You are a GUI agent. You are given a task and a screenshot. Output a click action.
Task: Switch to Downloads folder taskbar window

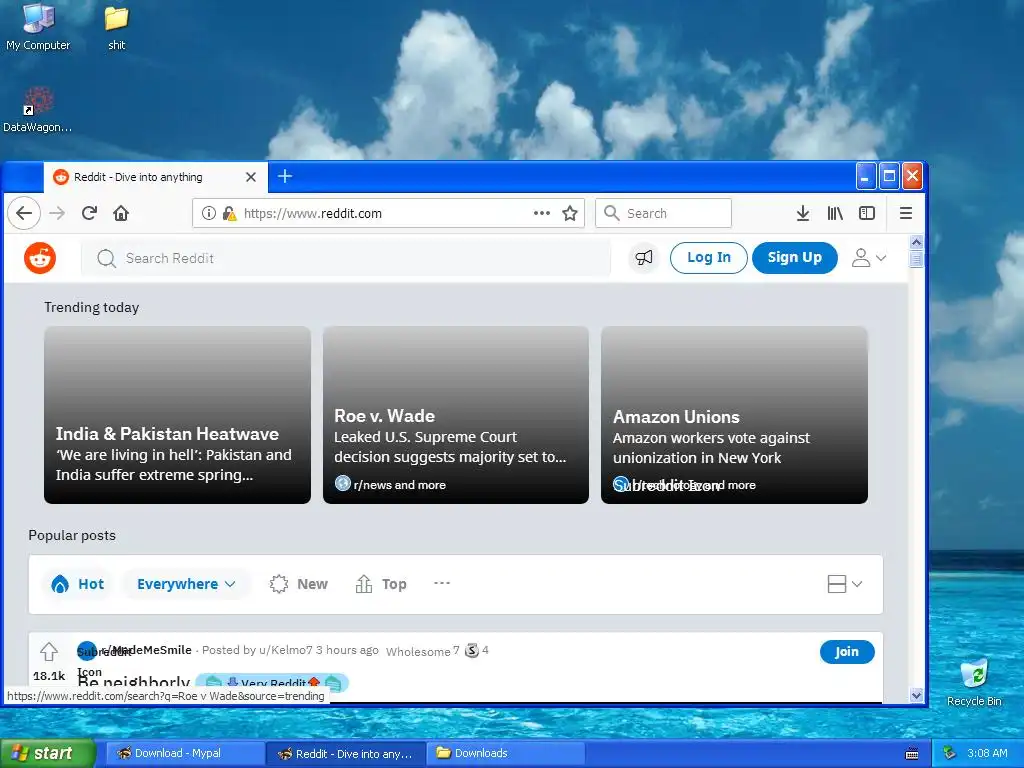506,754
